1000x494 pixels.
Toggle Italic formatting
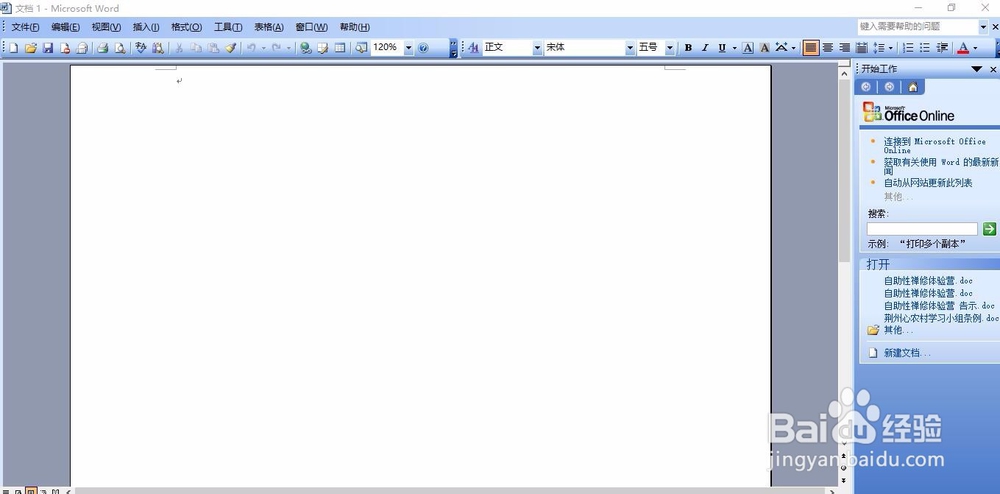click(x=705, y=48)
